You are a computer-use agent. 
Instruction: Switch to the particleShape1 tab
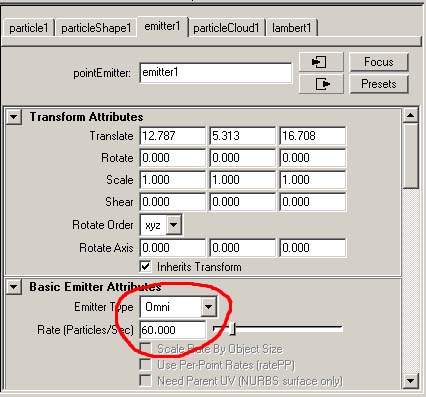click(x=96, y=28)
